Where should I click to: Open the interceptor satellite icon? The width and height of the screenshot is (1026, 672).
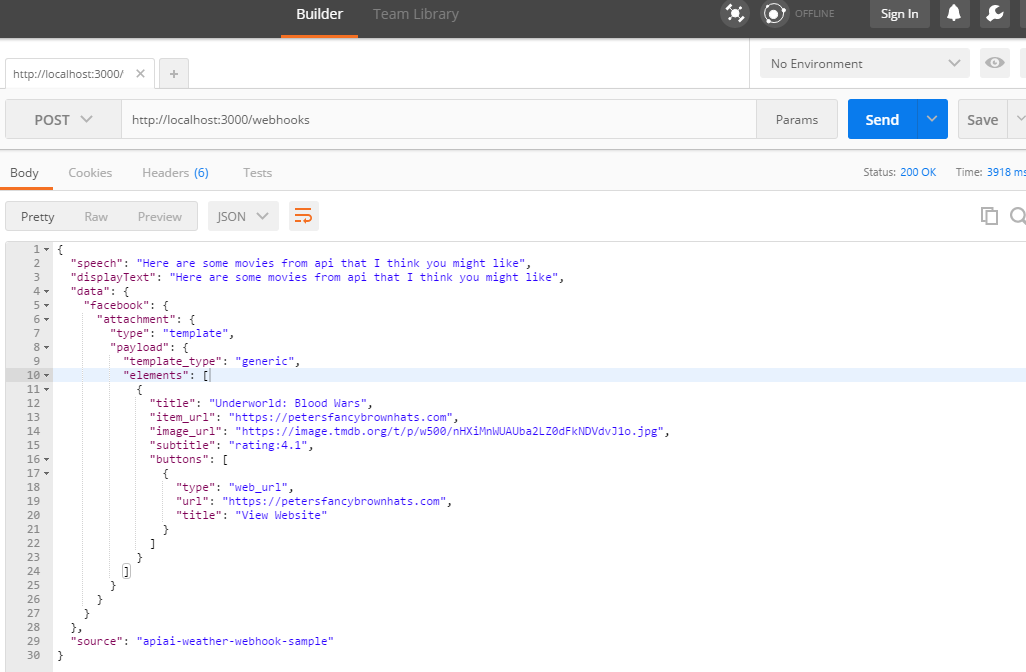coord(735,14)
